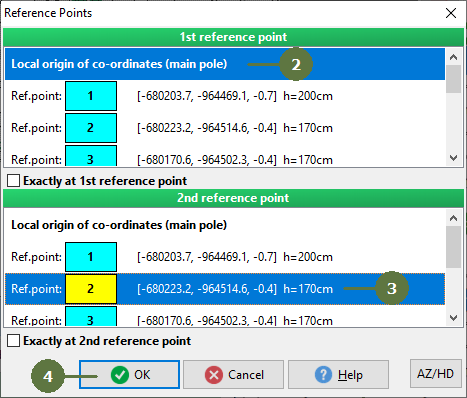The height and width of the screenshot is (398, 467).
Task: Click the AZ/HD button
Action: tap(436, 374)
